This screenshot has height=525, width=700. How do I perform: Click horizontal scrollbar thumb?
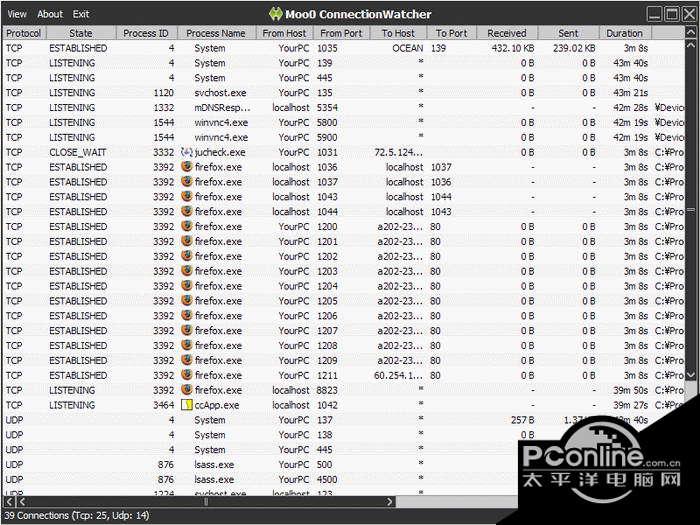point(206,501)
